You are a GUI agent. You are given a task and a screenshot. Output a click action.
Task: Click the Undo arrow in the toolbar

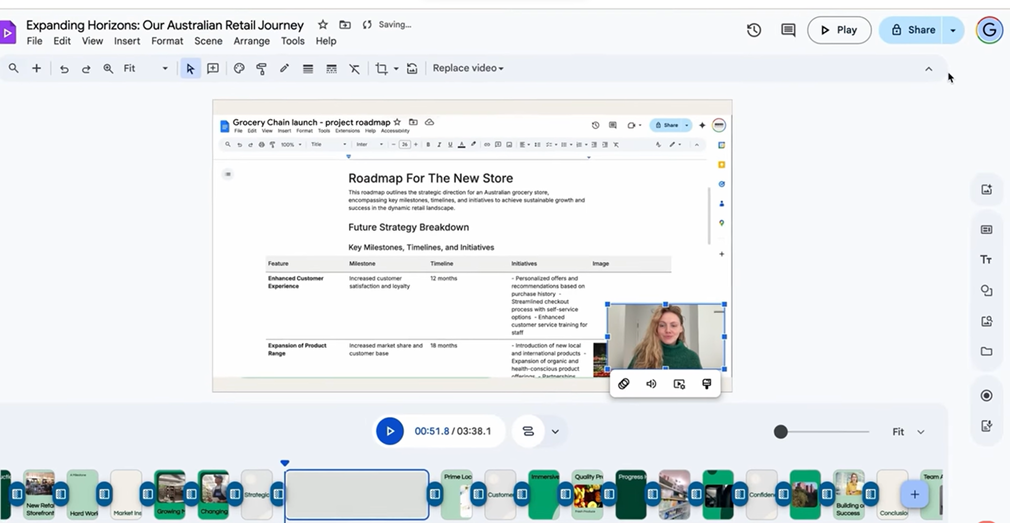64,69
